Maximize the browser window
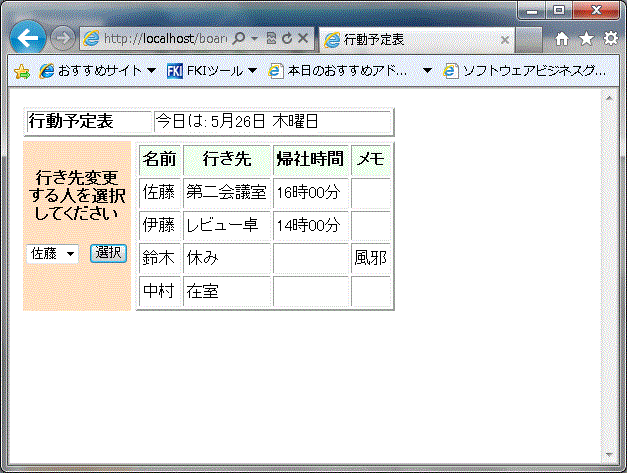The image size is (627, 473). [559, 11]
